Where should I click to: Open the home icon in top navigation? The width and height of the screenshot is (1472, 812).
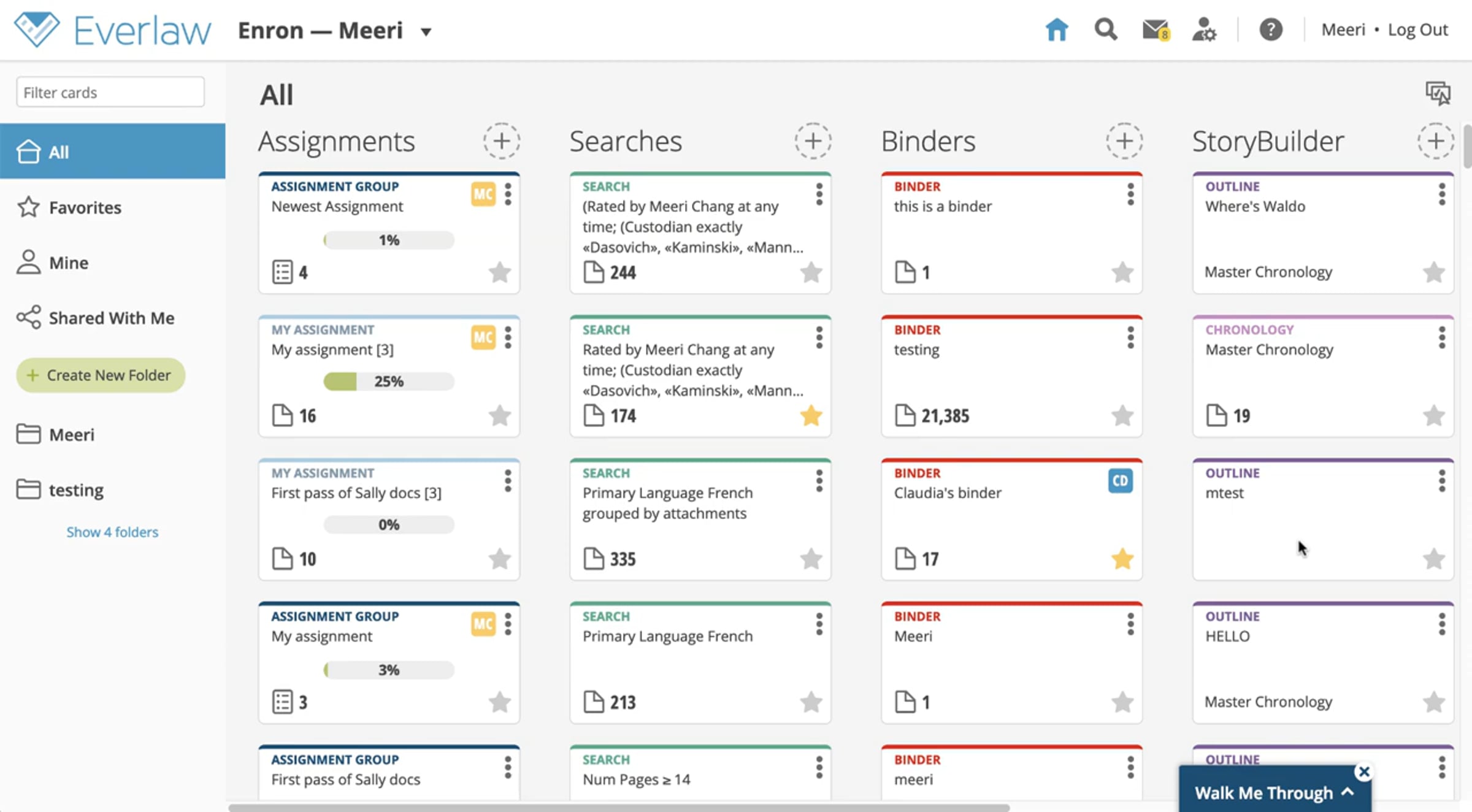[x=1057, y=29]
